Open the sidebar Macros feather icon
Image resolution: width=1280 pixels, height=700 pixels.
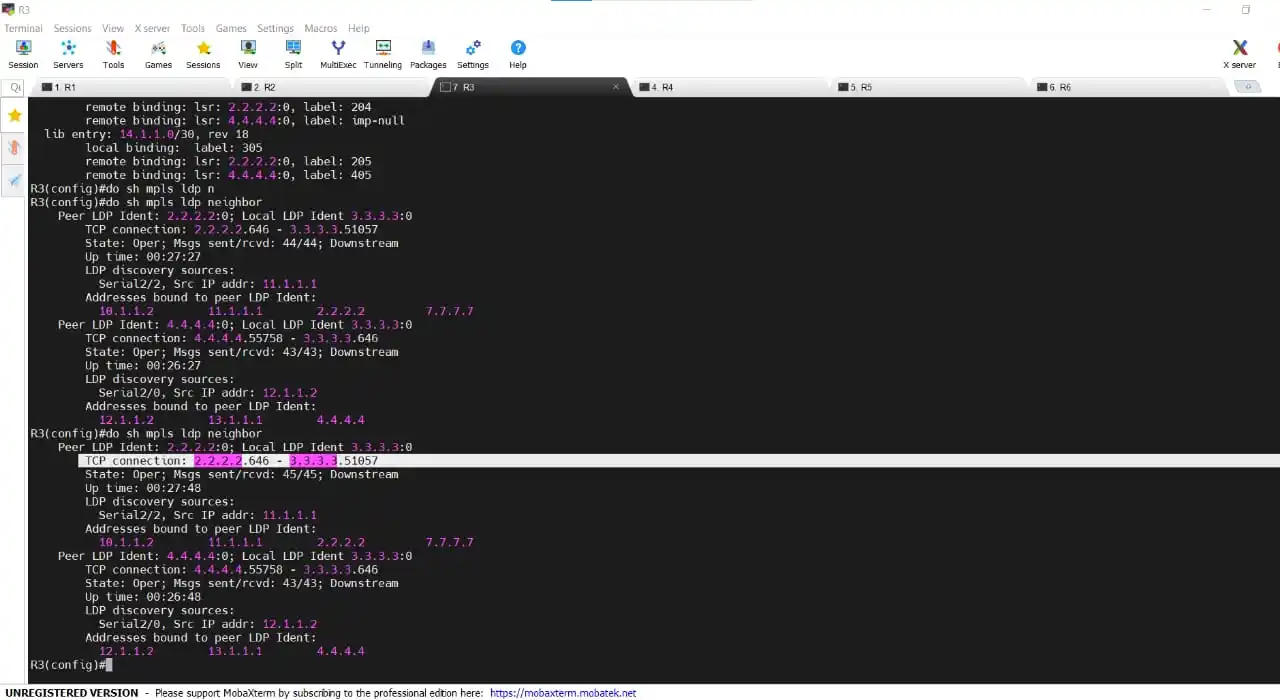14,180
